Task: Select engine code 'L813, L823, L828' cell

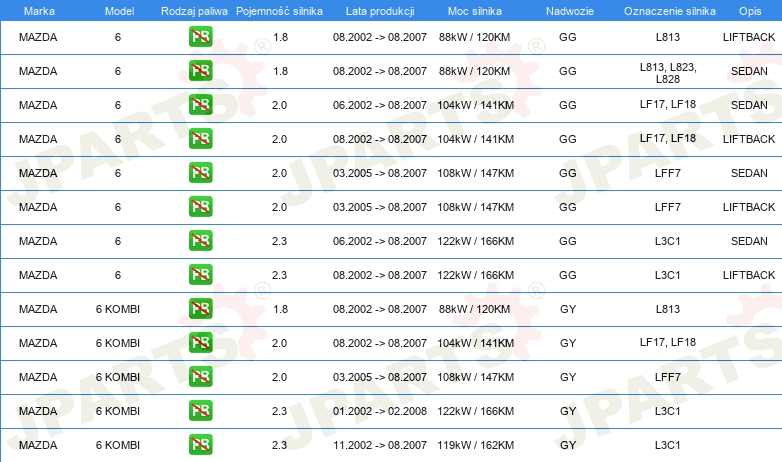Action: tap(668, 73)
